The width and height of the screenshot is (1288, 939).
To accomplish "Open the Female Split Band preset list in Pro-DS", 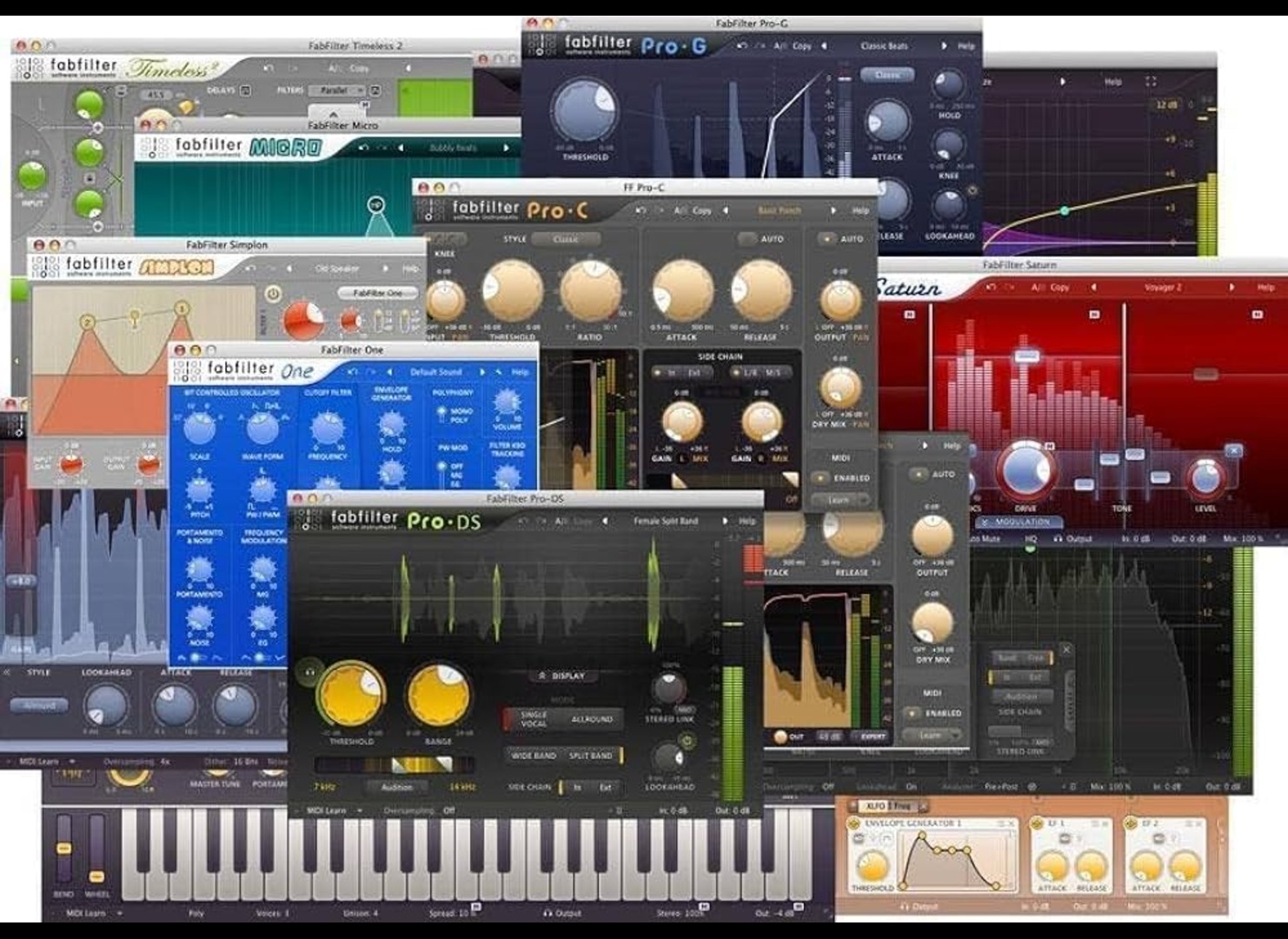I will click(x=666, y=519).
